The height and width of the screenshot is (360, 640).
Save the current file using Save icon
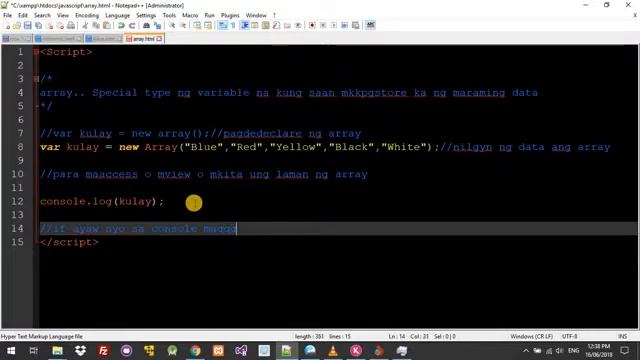click(x=28, y=25)
